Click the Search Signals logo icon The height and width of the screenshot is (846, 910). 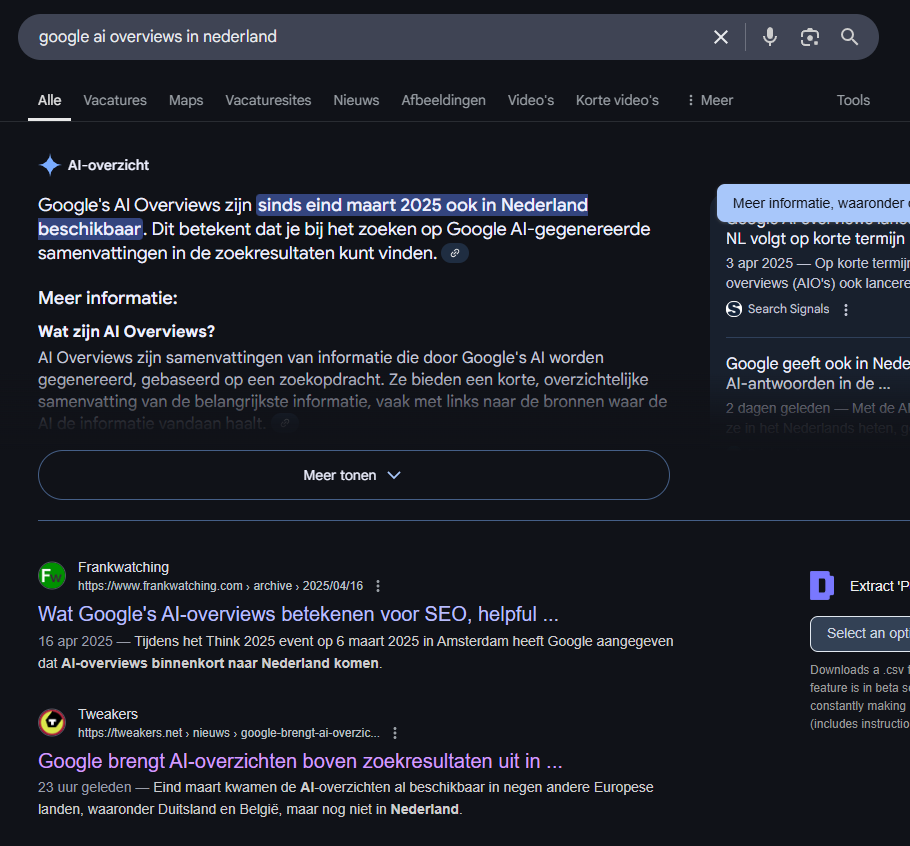(734, 309)
